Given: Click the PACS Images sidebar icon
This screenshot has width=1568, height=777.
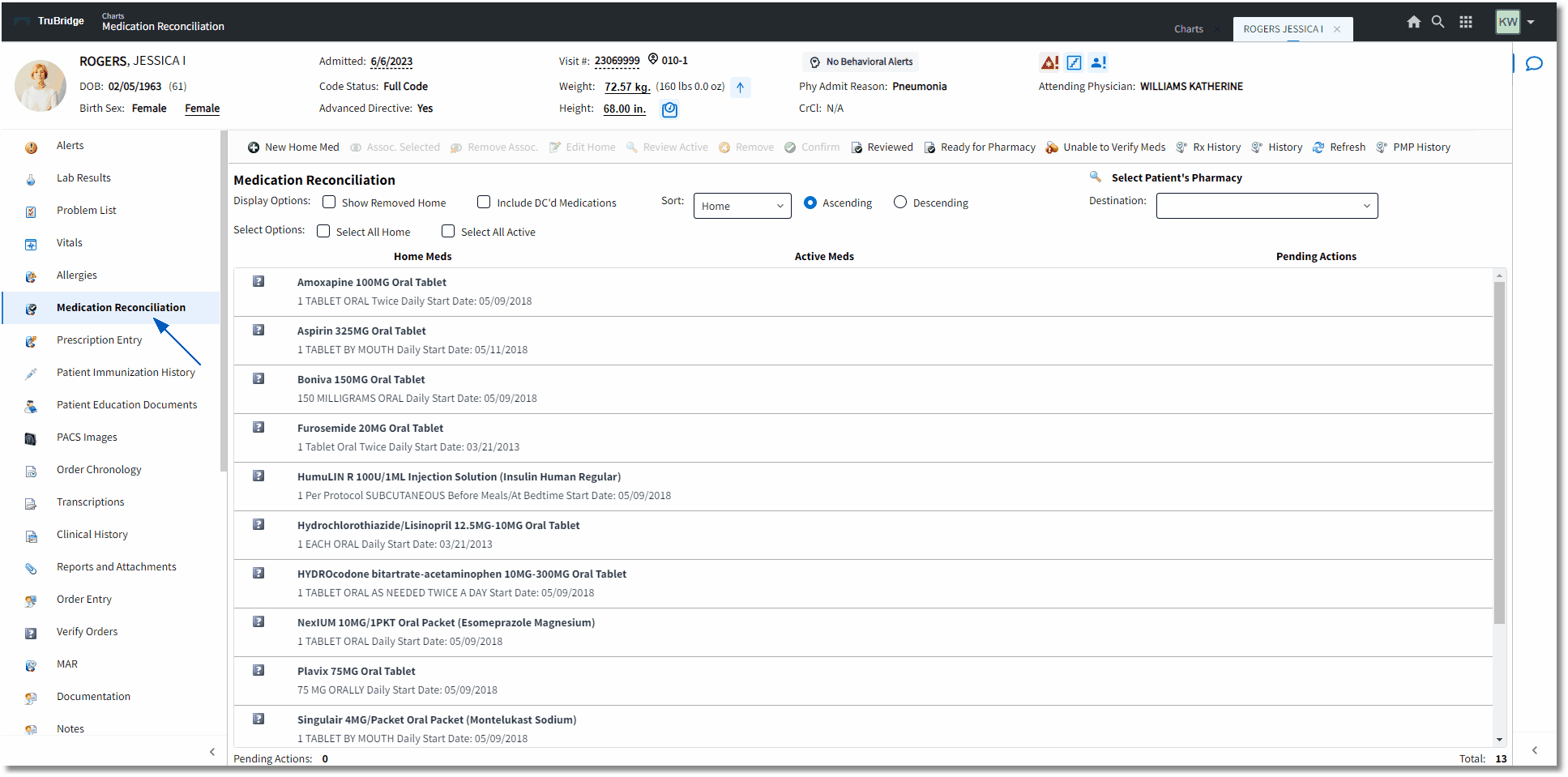Looking at the screenshot, I should tap(31, 439).
